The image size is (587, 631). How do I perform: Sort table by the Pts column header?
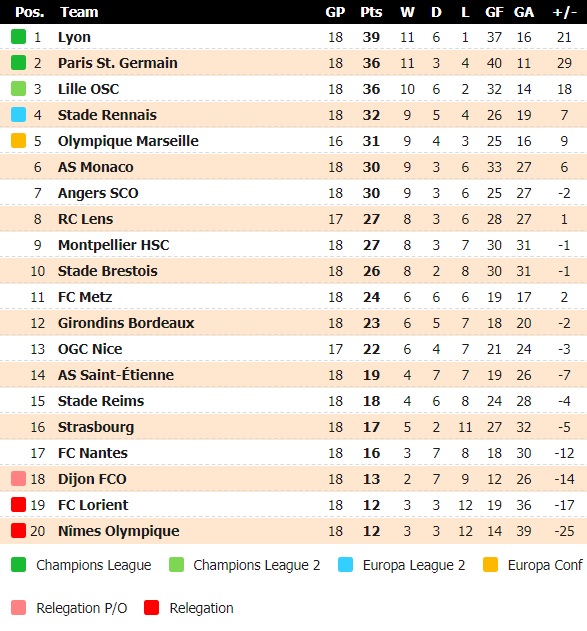pyautogui.click(x=371, y=12)
